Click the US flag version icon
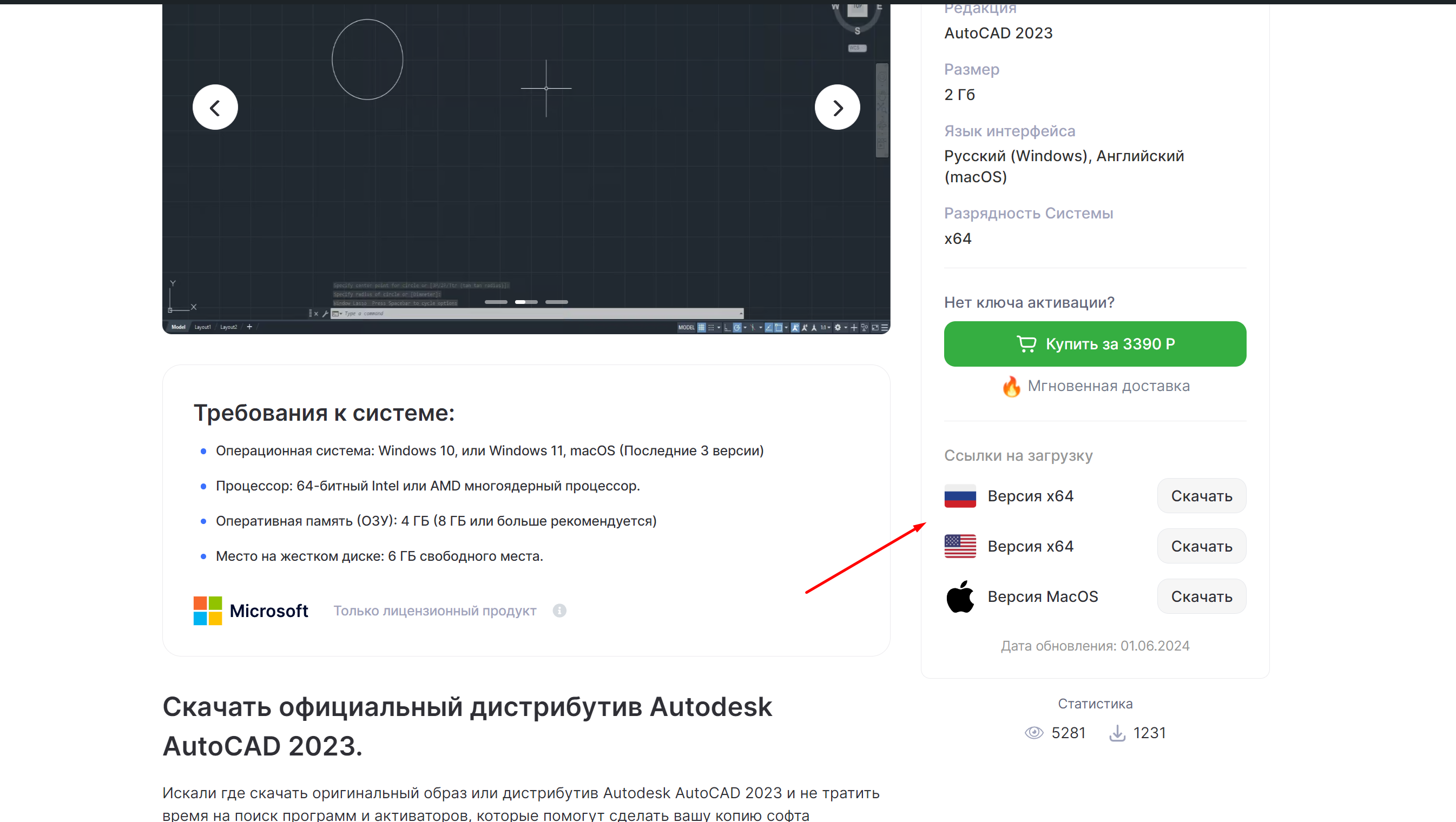The height and width of the screenshot is (822, 1456). tap(960, 546)
